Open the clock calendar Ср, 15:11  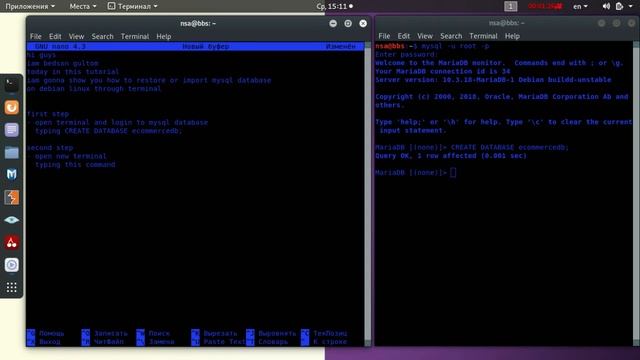click(x=335, y=6)
